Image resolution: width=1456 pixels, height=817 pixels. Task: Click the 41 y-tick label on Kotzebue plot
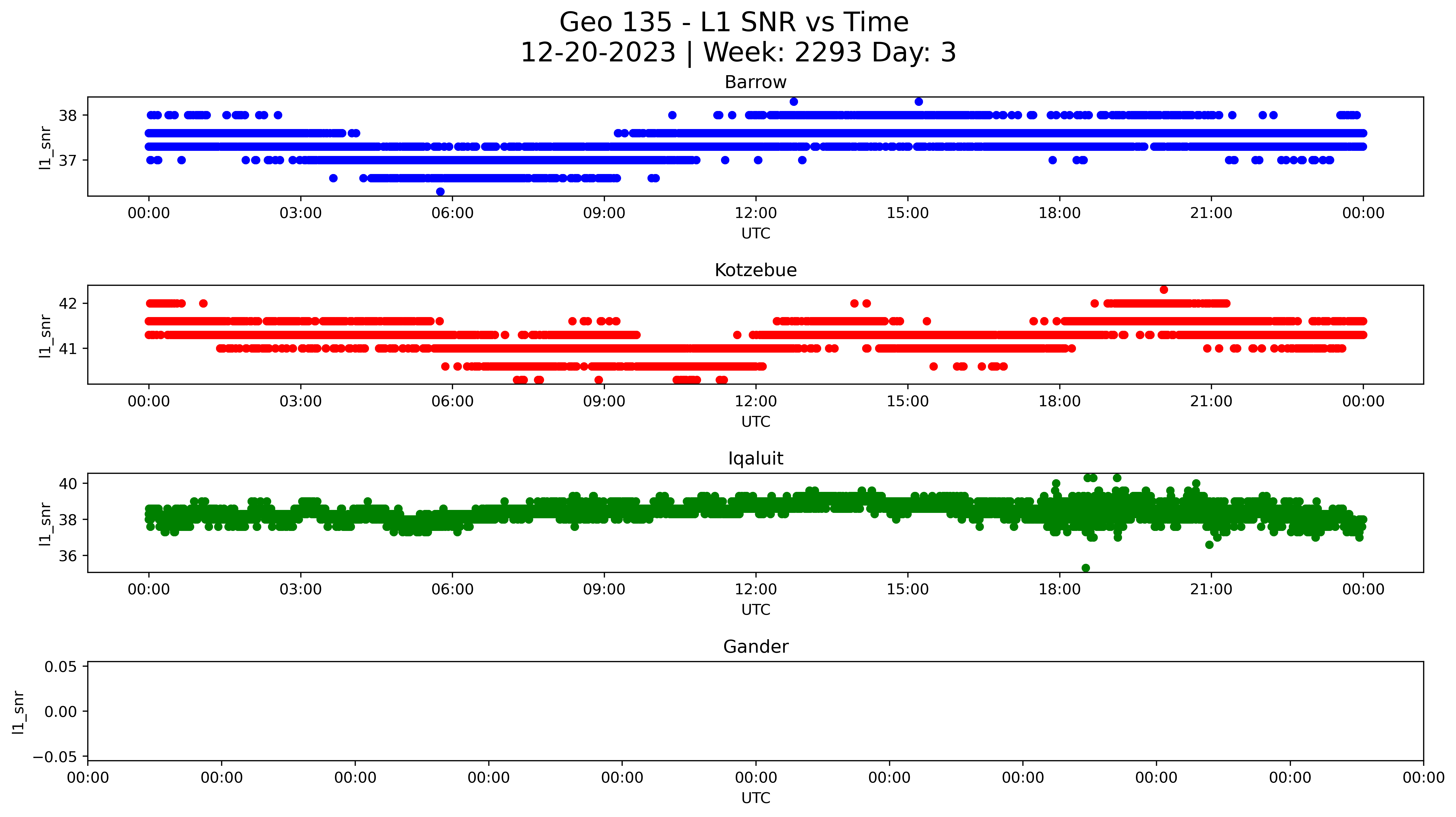[x=68, y=349]
